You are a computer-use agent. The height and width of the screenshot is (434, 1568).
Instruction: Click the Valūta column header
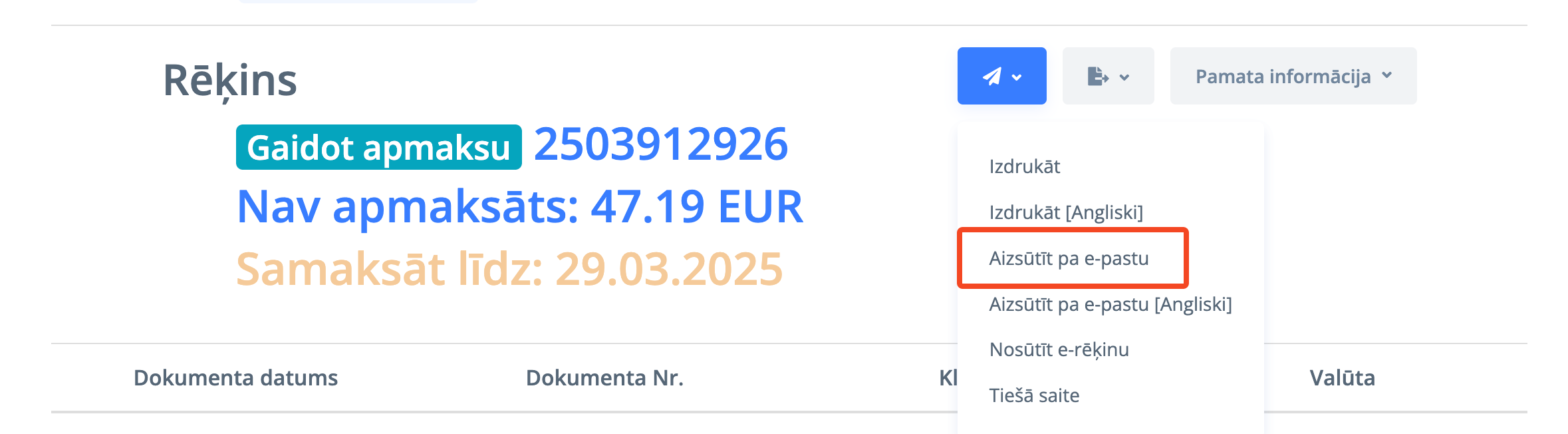click(x=1342, y=378)
